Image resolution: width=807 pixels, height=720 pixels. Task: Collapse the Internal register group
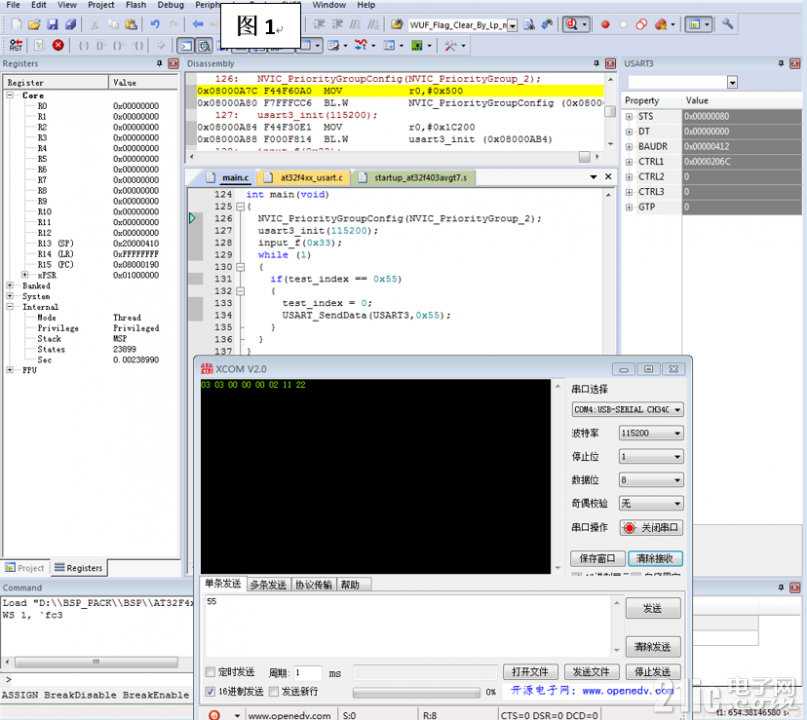click(x=10, y=307)
